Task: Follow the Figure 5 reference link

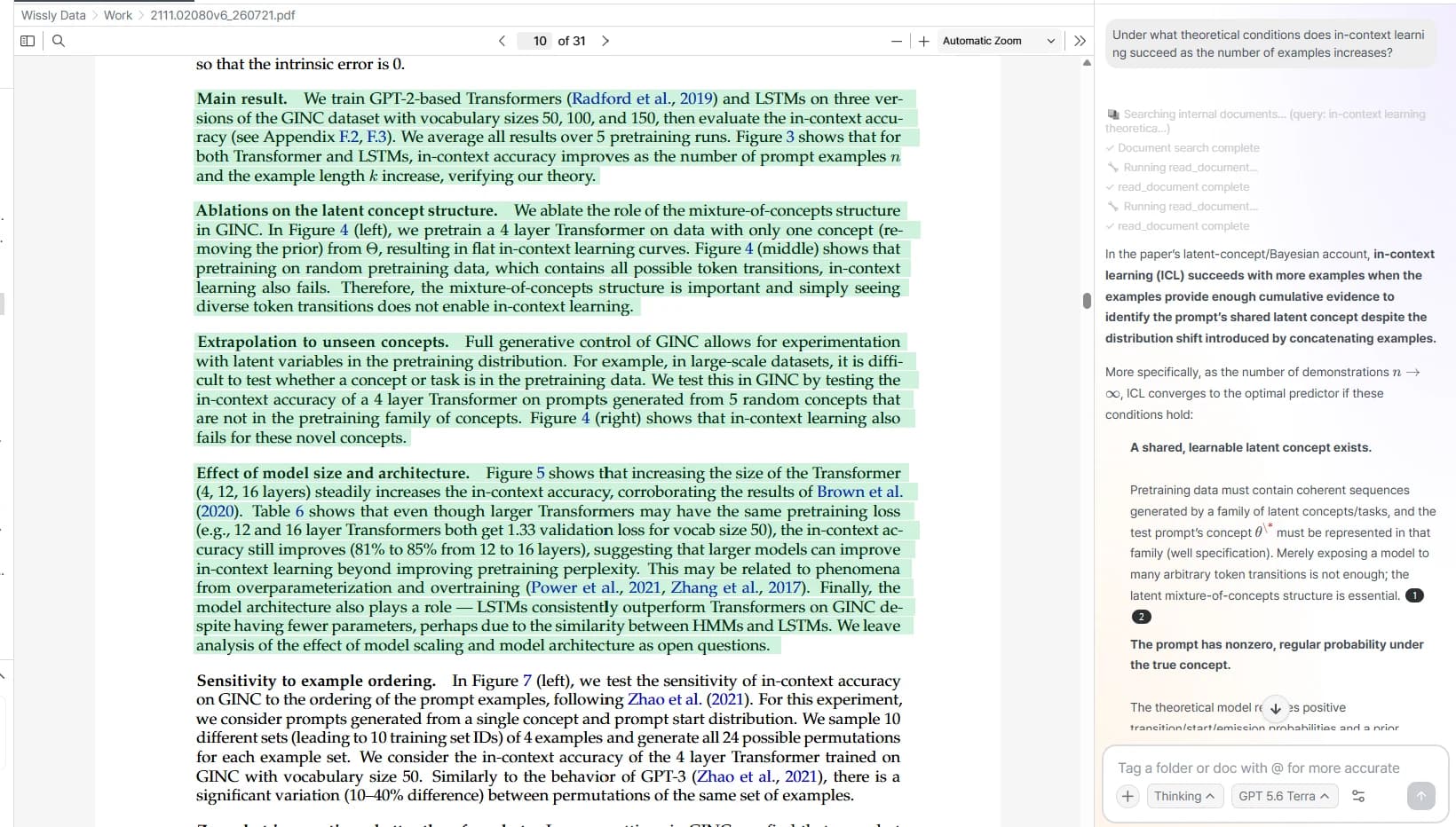Action: [541, 473]
